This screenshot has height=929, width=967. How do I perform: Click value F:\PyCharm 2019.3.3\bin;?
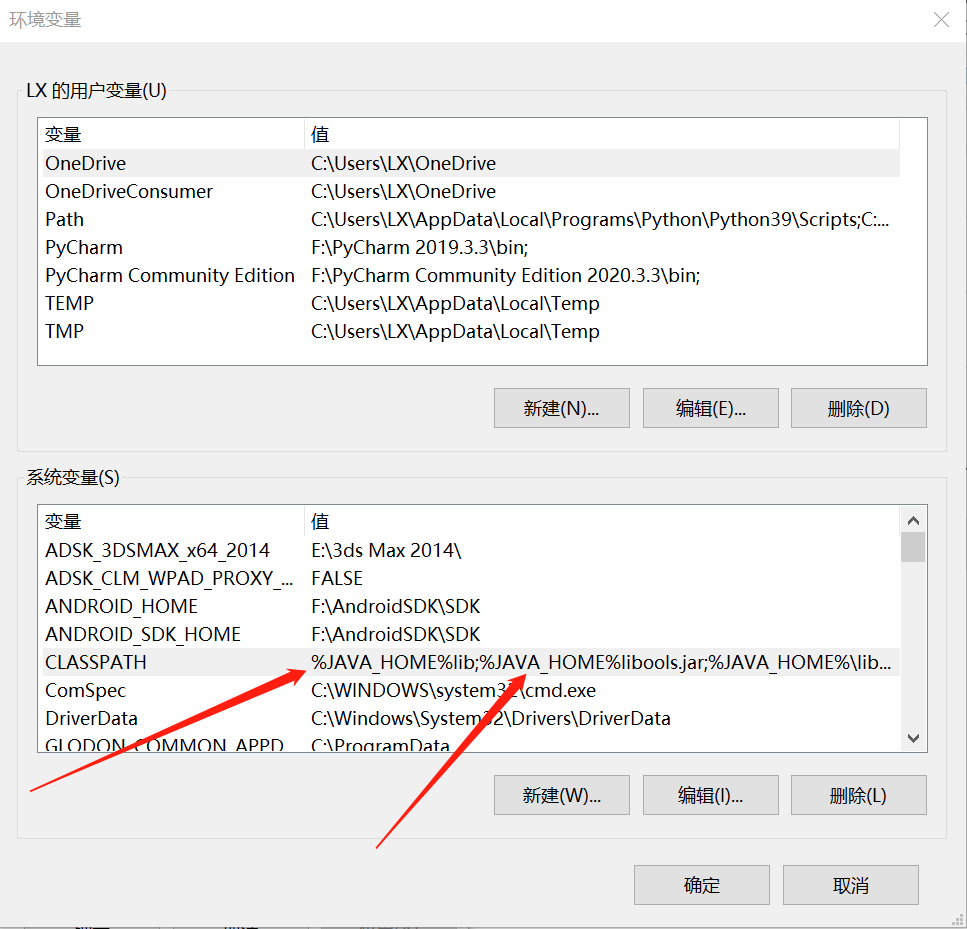419,247
